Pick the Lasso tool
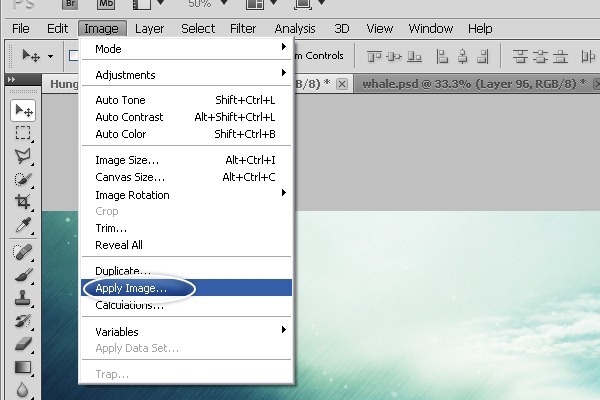This screenshot has width=600, height=400. (x=23, y=155)
